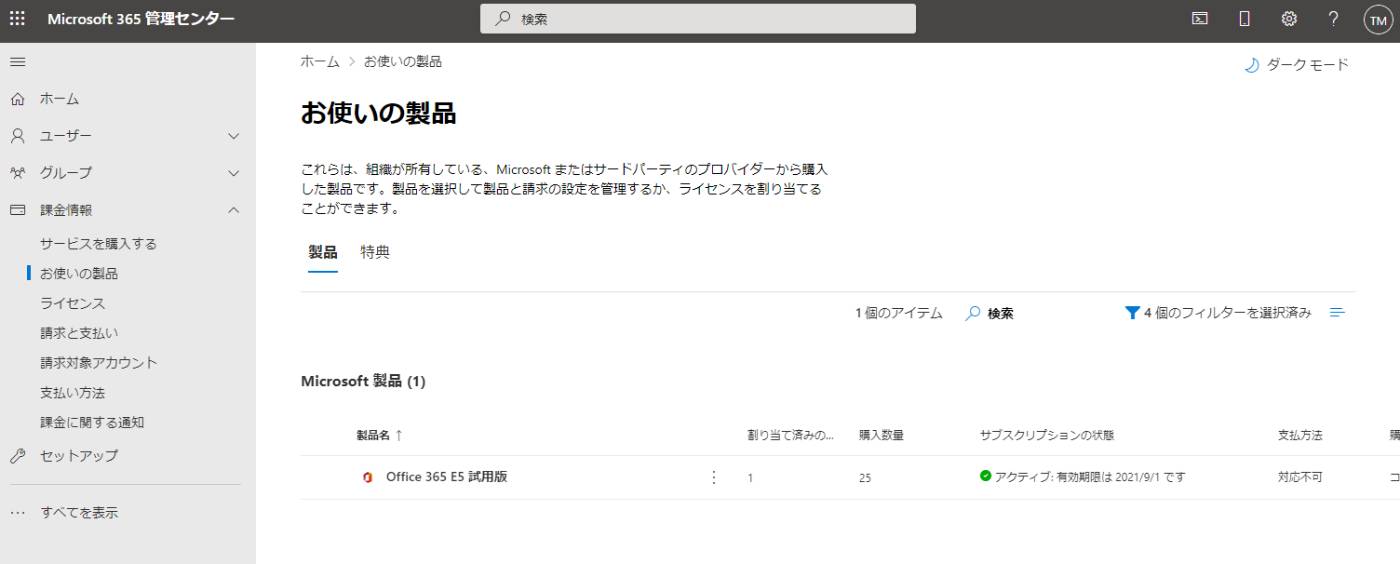This screenshot has height=564, width=1400.
Task: Open the app launcher waffle icon
Action: pyautogui.click(x=17, y=18)
